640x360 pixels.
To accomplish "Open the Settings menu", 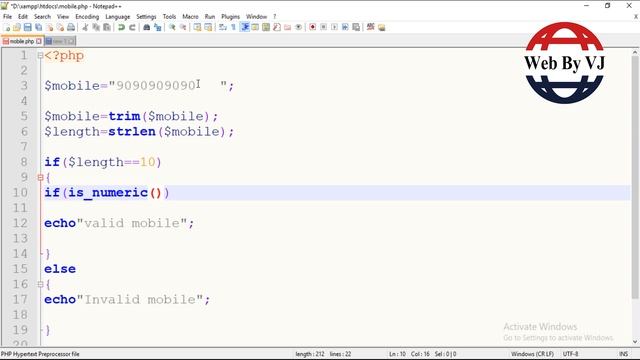I will click(x=146, y=17).
